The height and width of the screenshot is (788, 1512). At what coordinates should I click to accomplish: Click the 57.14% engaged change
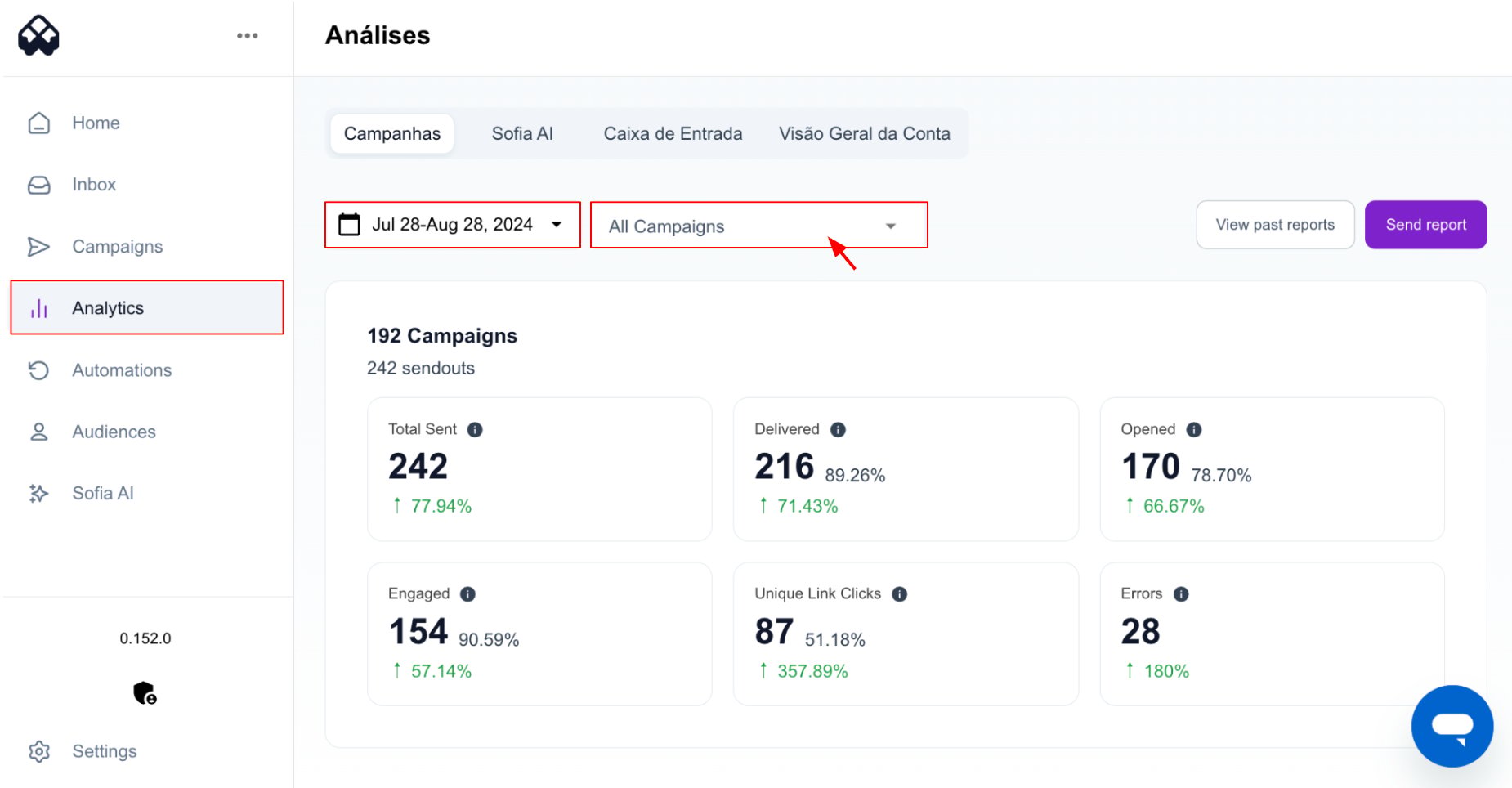441,671
